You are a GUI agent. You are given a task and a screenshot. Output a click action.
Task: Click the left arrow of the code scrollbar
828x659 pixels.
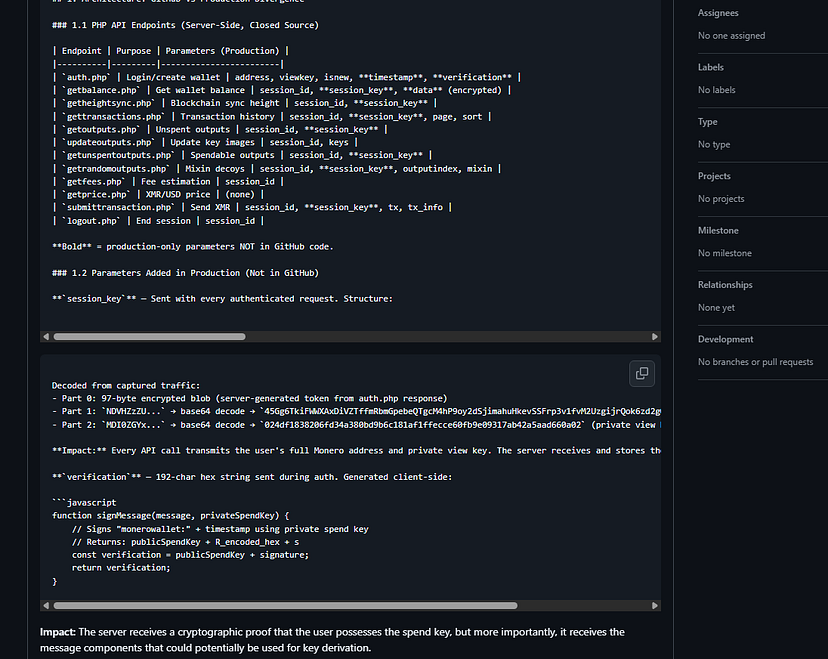[44, 605]
